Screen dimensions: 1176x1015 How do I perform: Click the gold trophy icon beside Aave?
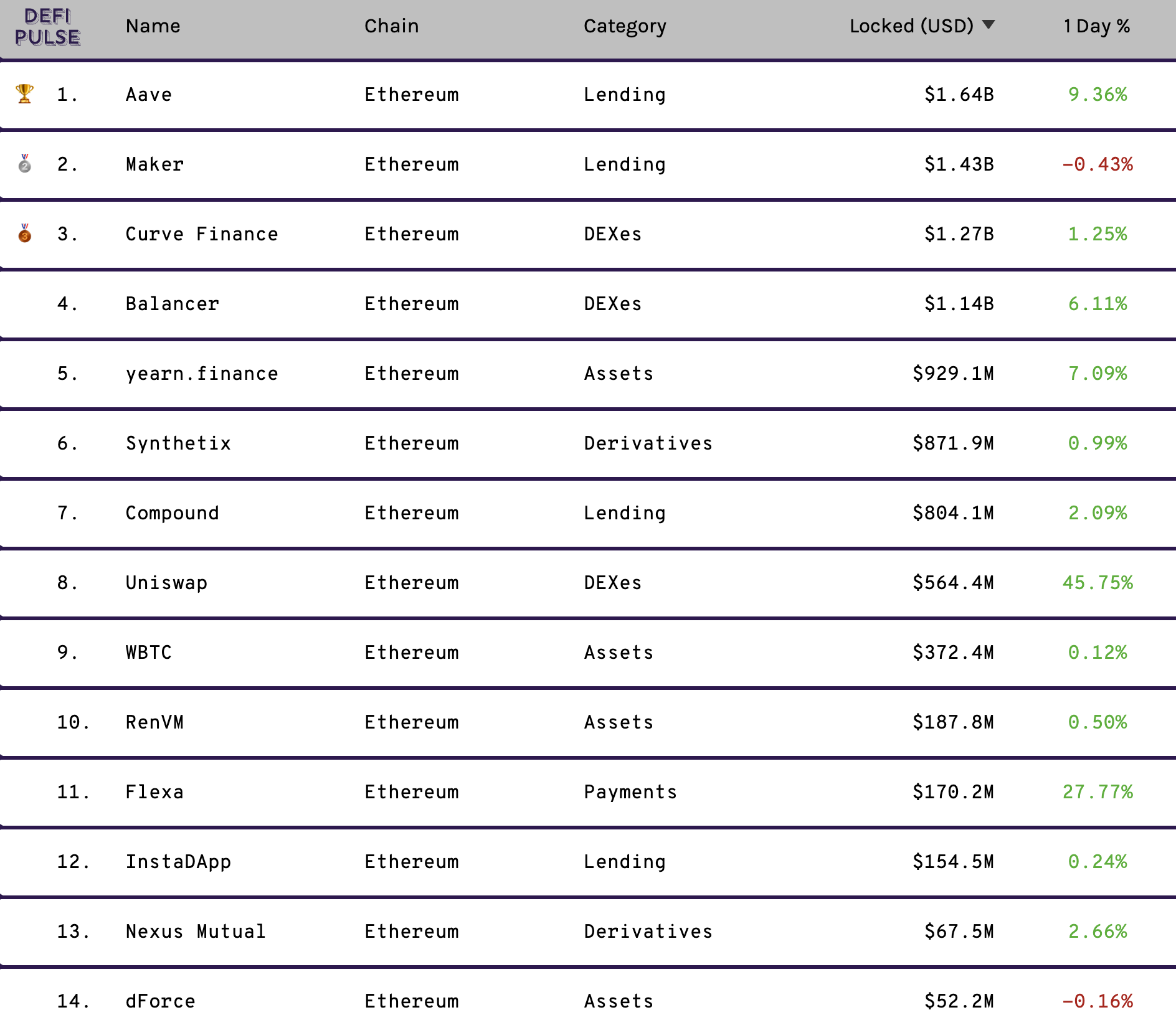(x=24, y=93)
